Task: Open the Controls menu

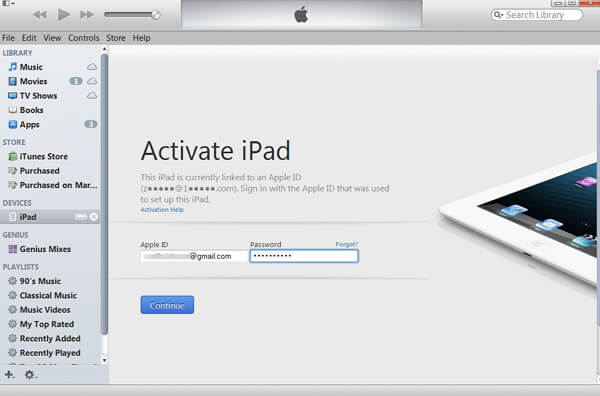Action: [83, 38]
